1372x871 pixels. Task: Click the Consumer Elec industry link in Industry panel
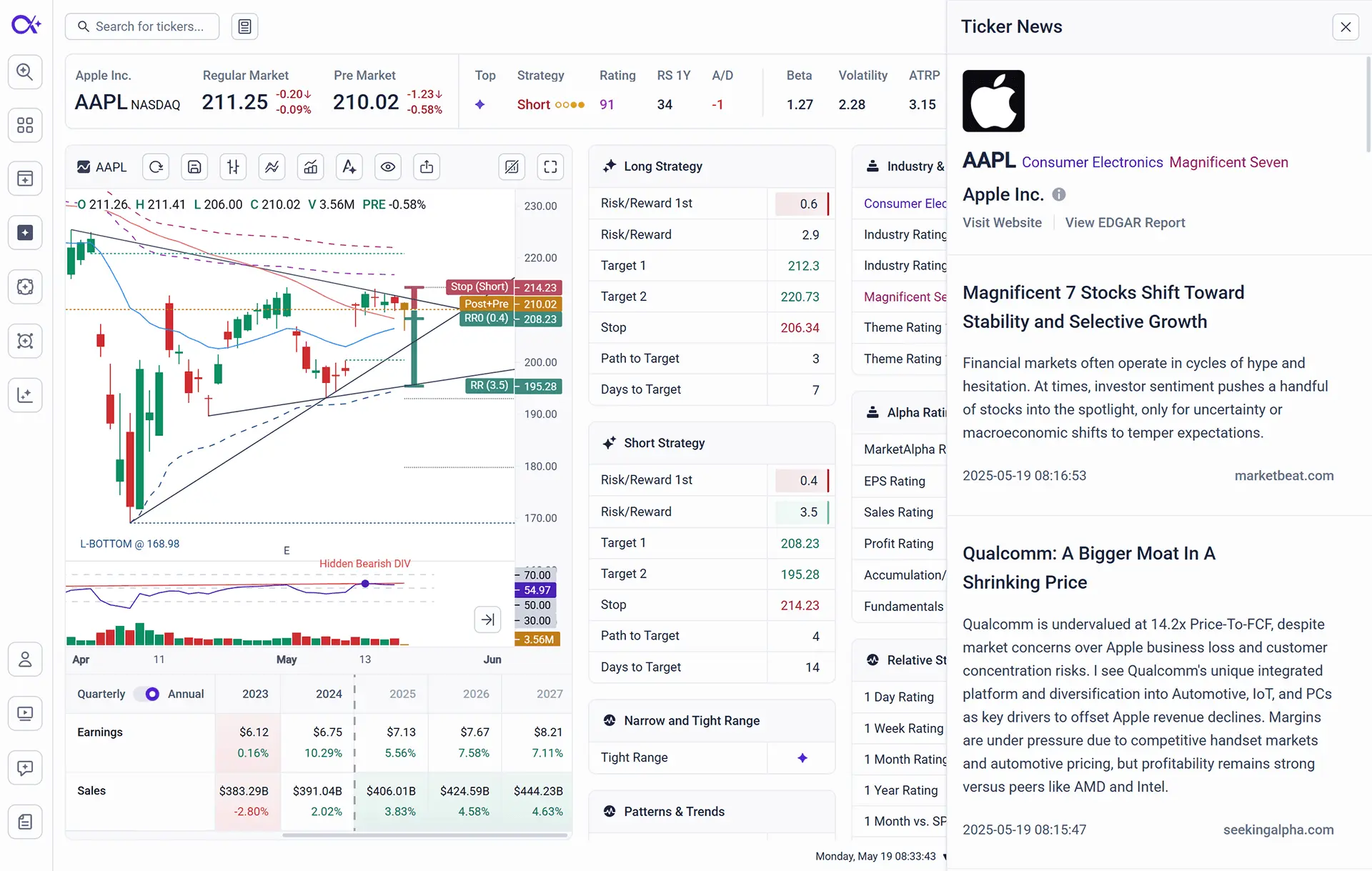click(905, 204)
